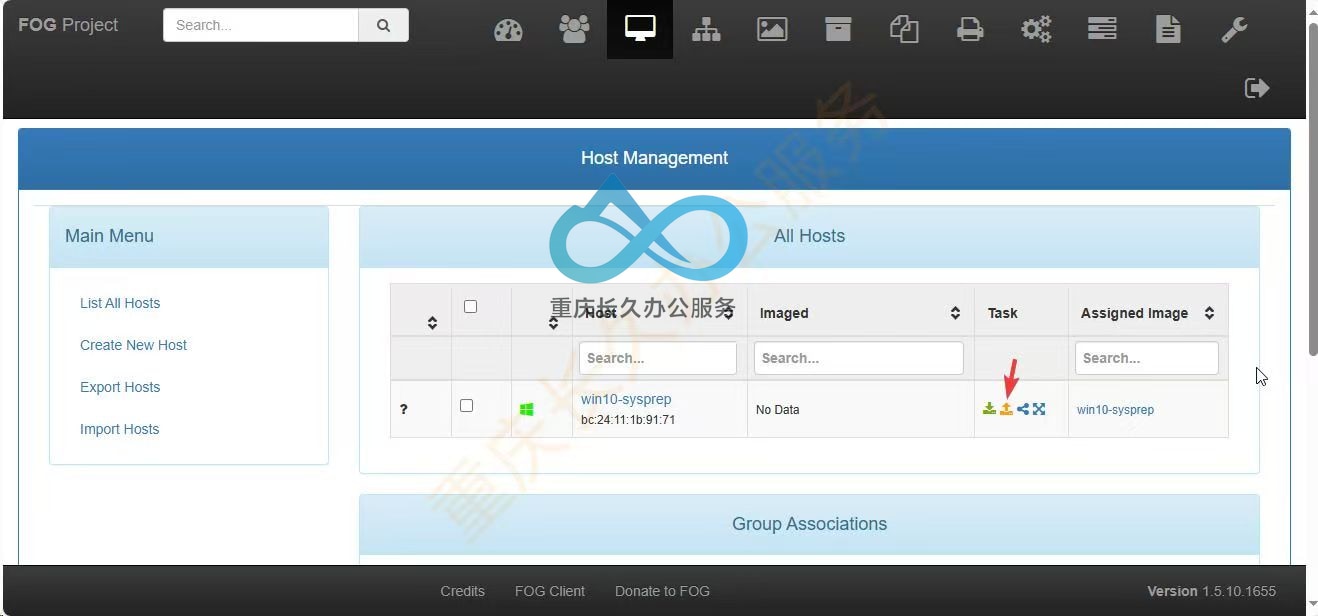Viewport: 1318px width, 616px height.
Task: Click the Group Associations panel heading
Action: (809, 524)
